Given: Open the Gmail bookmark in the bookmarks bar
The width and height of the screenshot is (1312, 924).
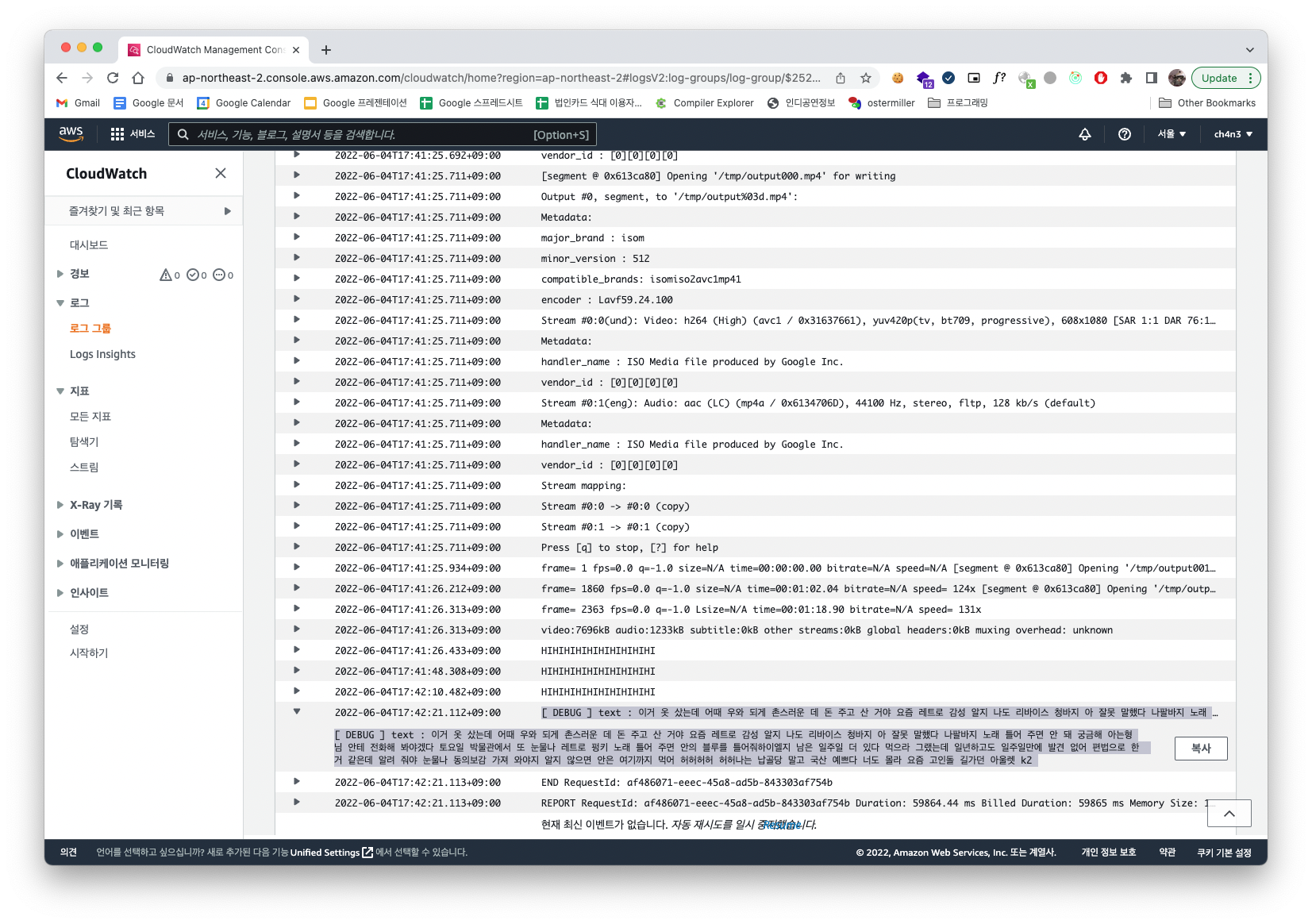Looking at the screenshot, I should 77,103.
